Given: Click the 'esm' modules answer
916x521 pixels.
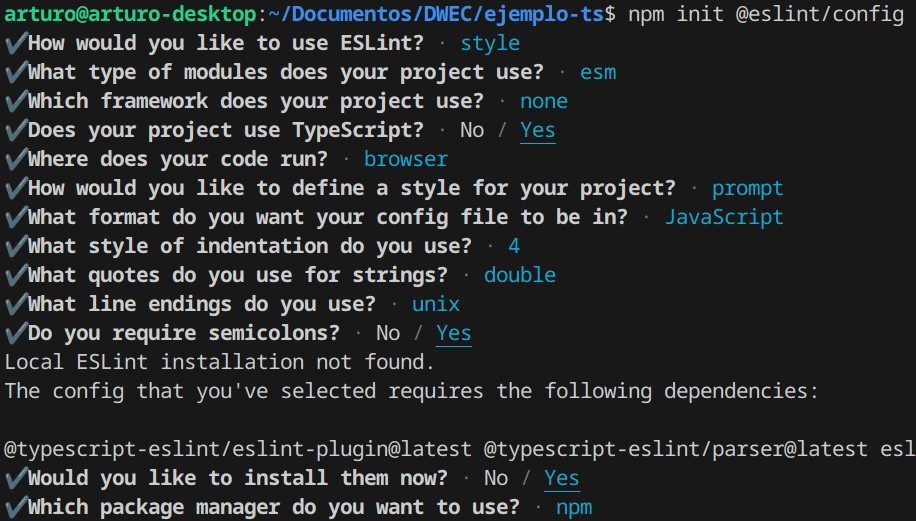Looking at the screenshot, I should 598,72.
